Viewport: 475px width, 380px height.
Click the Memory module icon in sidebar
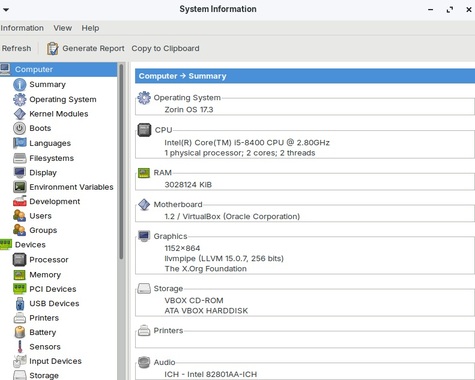(20, 275)
